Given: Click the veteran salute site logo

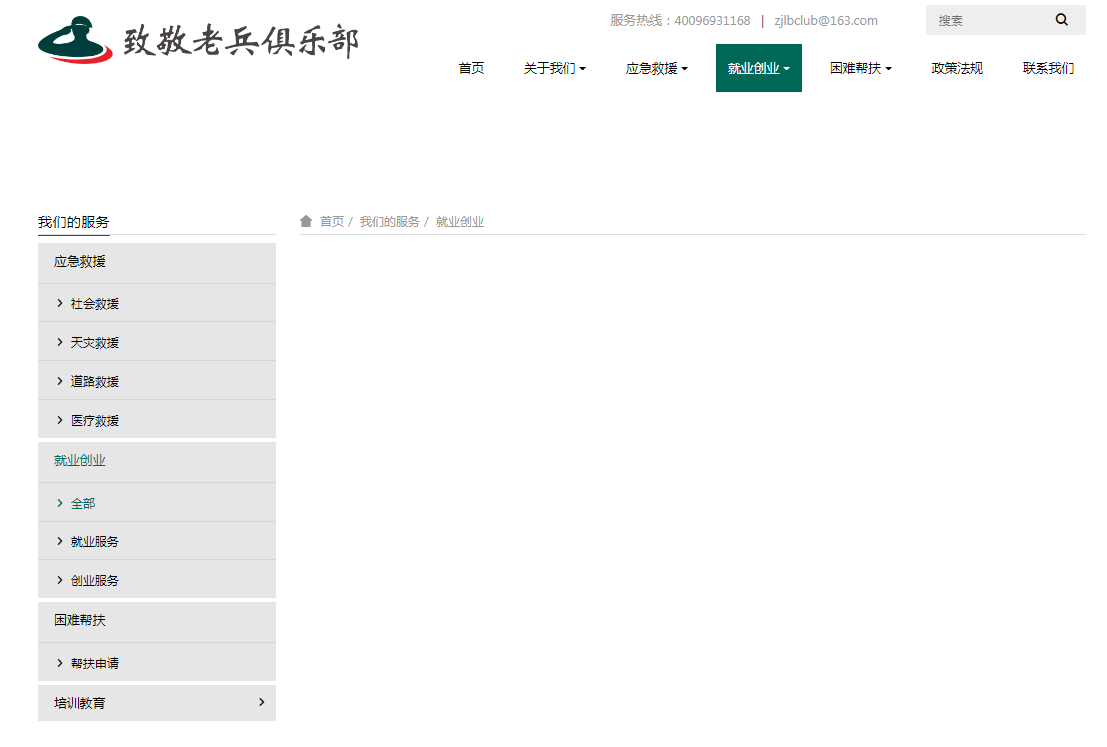Looking at the screenshot, I should [198, 41].
